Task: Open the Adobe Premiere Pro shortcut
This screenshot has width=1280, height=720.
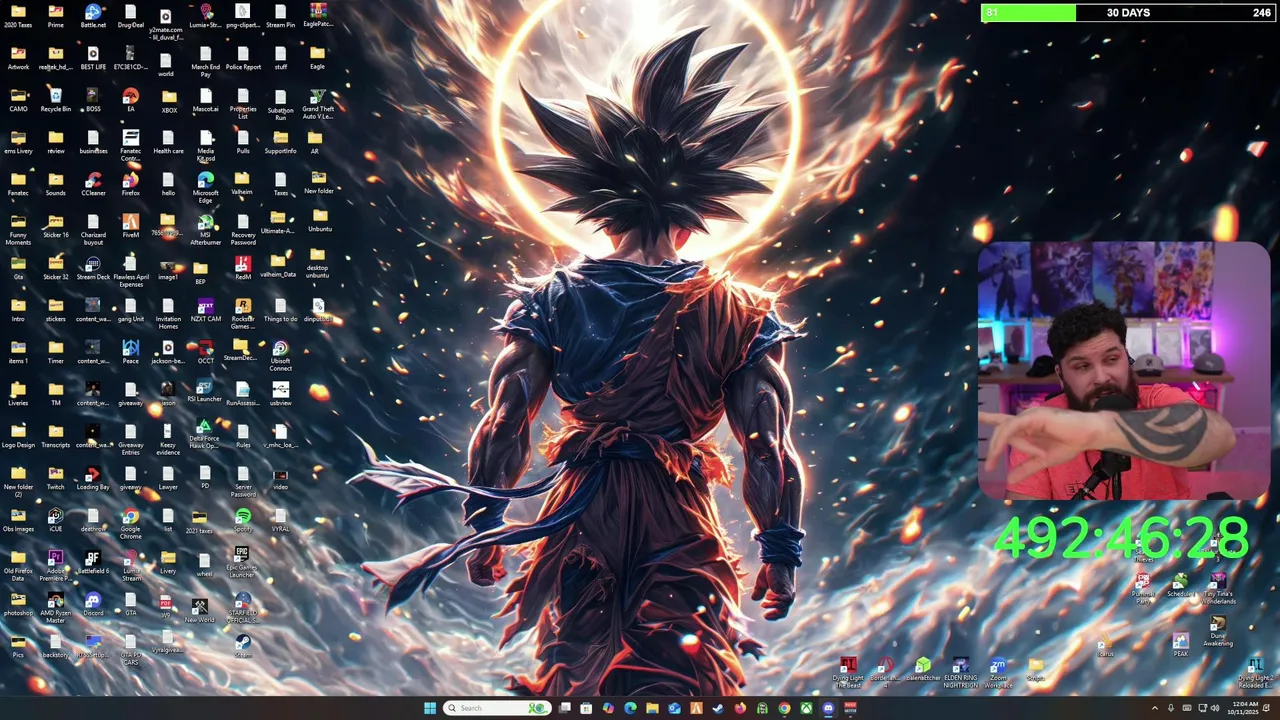Action: (x=56, y=565)
